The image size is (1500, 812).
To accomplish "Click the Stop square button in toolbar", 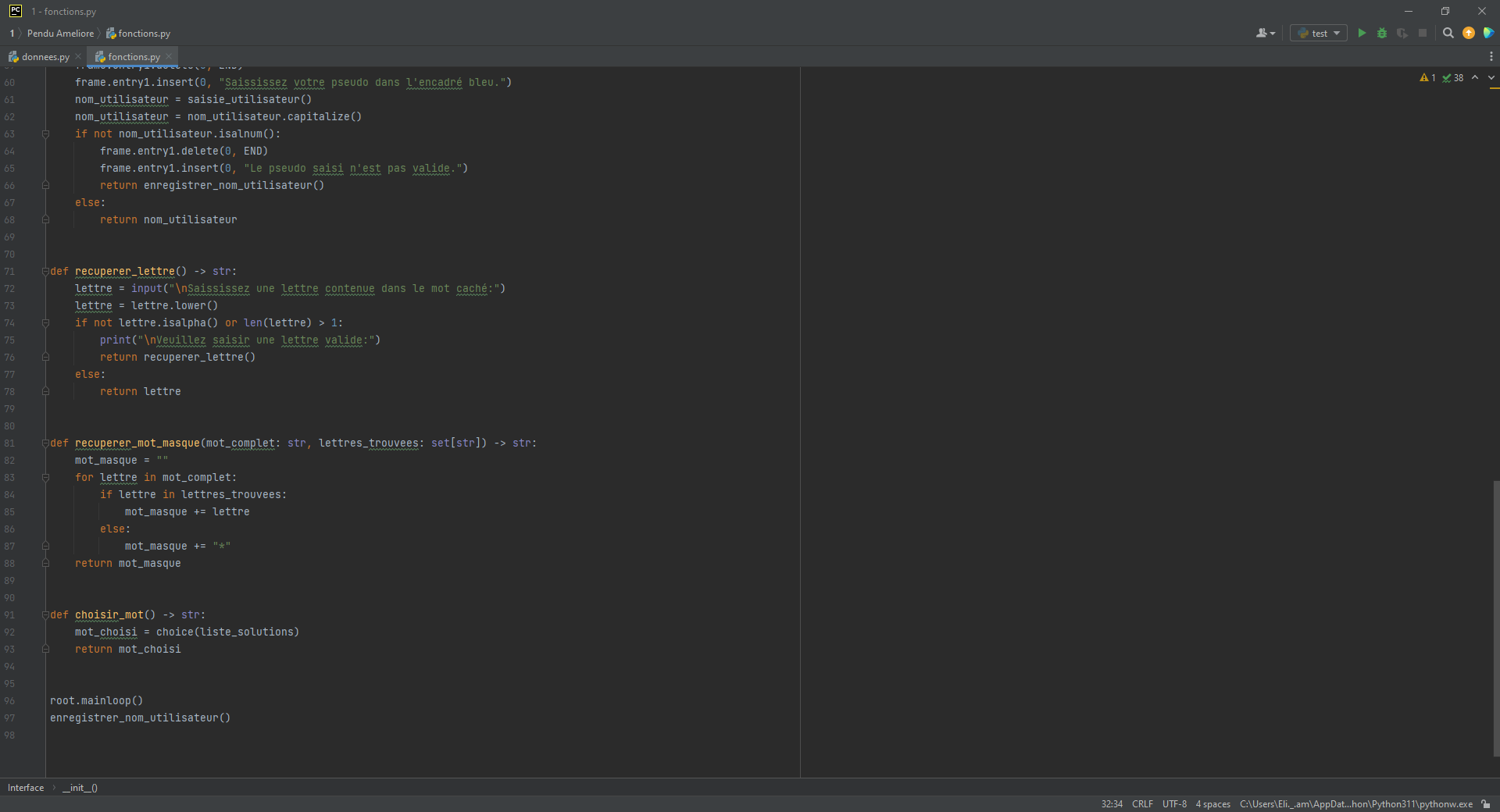I will [x=1423, y=33].
